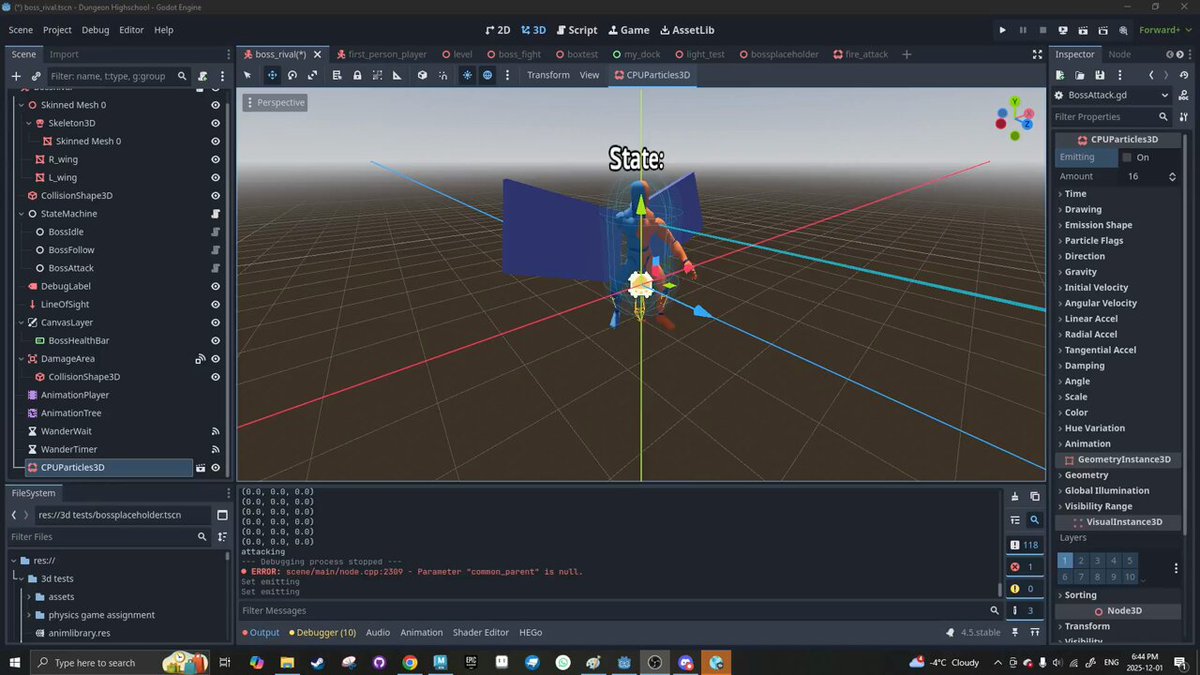Clear output with the broom icon
Viewport: 1200px width, 675px height.
(x=1015, y=496)
